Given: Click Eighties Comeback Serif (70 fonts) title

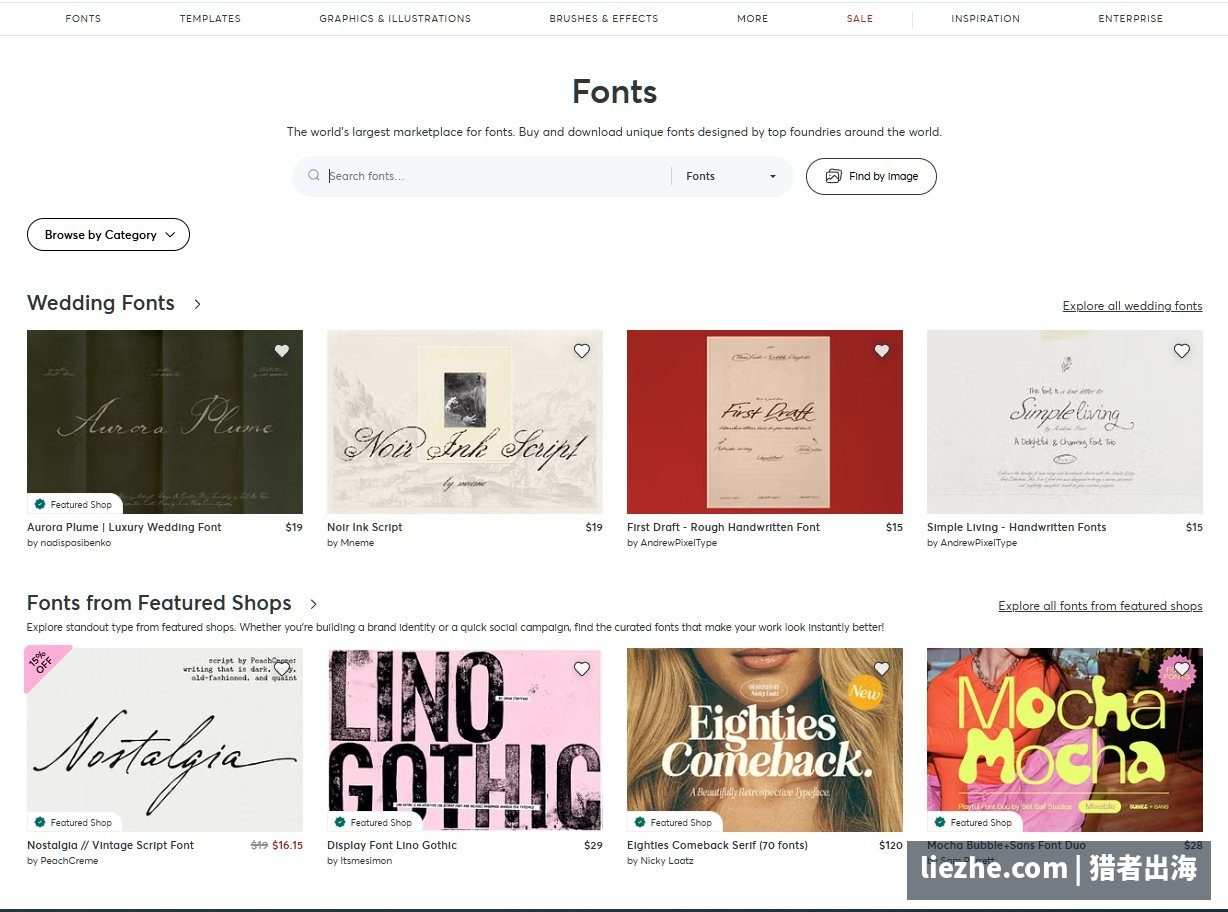Looking at the screenshot, I should point(717,845).
